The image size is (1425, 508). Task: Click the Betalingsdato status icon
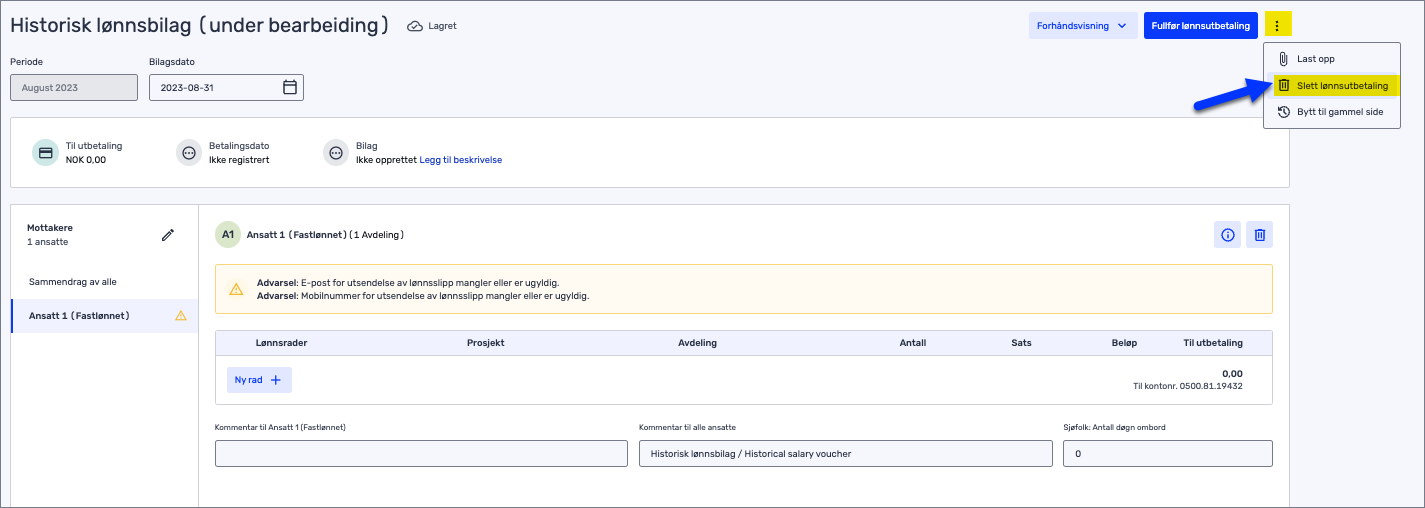click(x=188, y=153)
